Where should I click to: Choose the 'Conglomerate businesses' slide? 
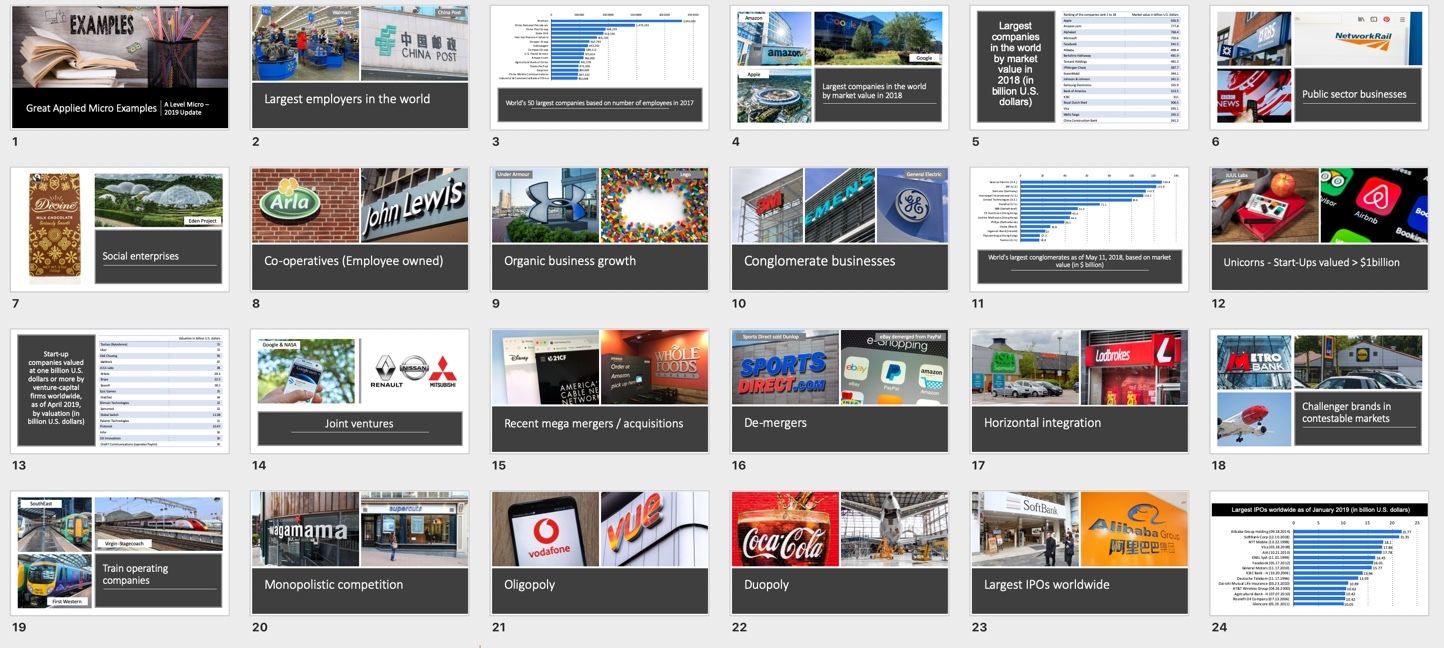click(839, 230)
